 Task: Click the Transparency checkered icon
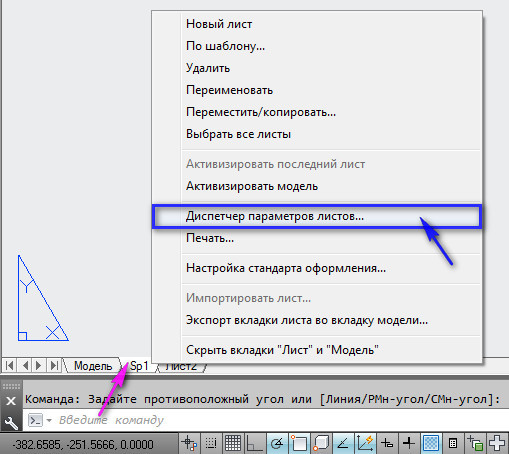[431, 444]
